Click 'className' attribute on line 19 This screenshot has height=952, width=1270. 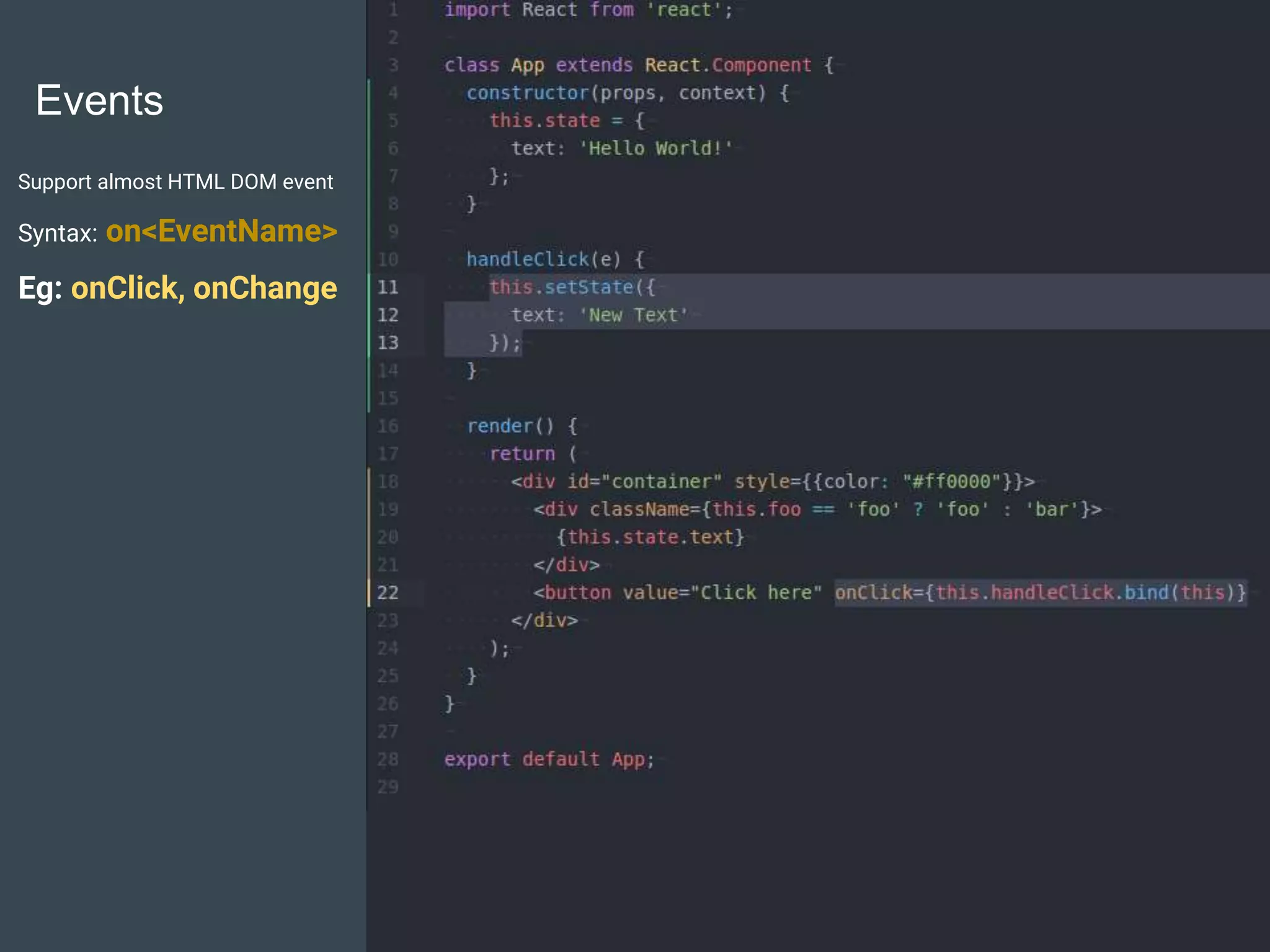tap(639, 509)
